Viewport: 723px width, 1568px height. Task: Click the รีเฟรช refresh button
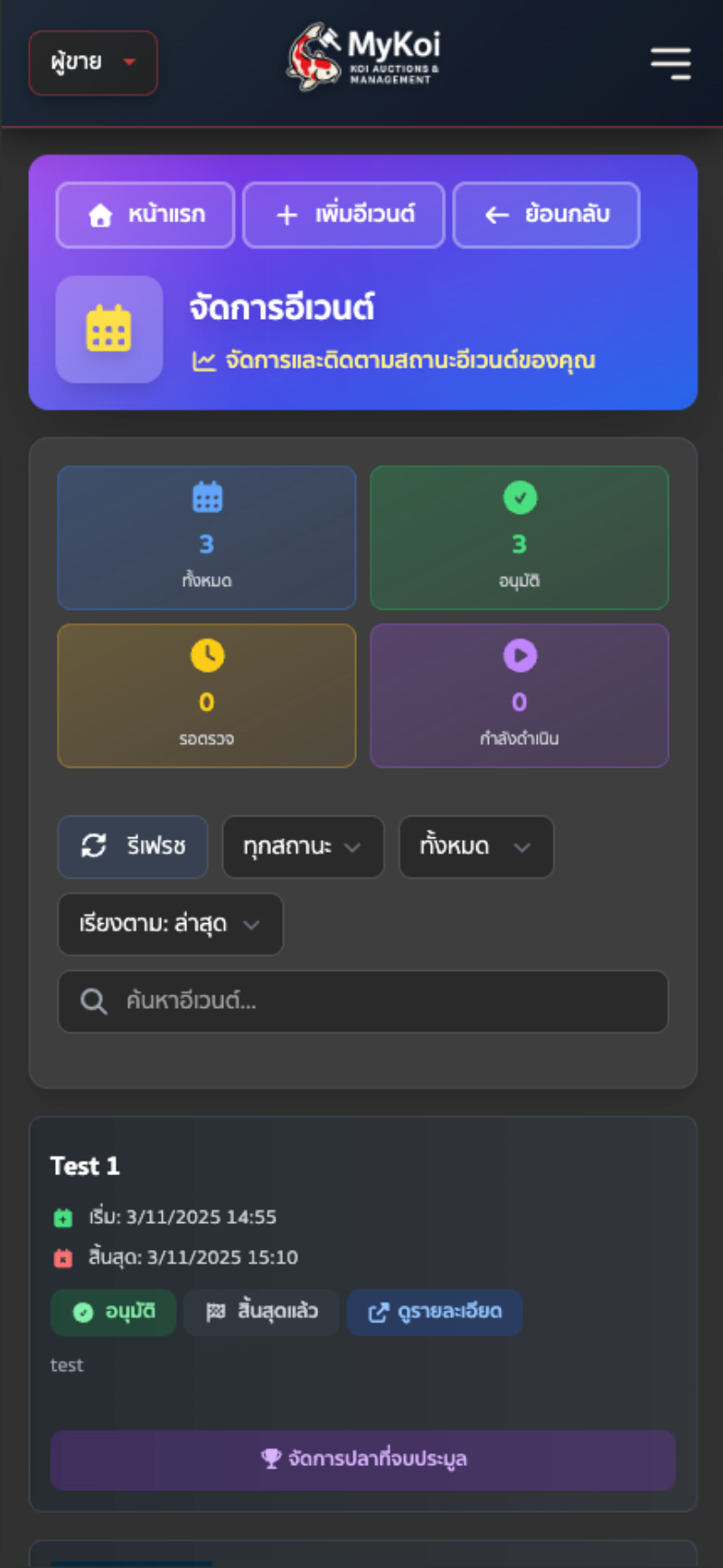pos(133,847)
